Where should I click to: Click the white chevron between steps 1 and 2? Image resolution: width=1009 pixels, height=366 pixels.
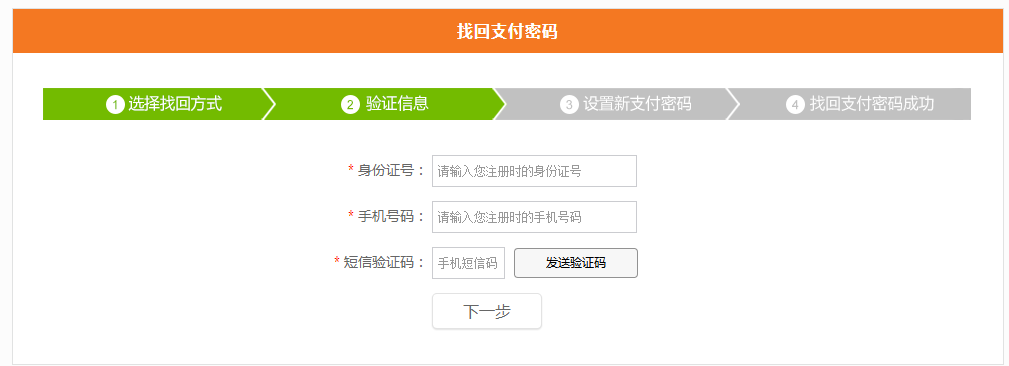[268, 104]
